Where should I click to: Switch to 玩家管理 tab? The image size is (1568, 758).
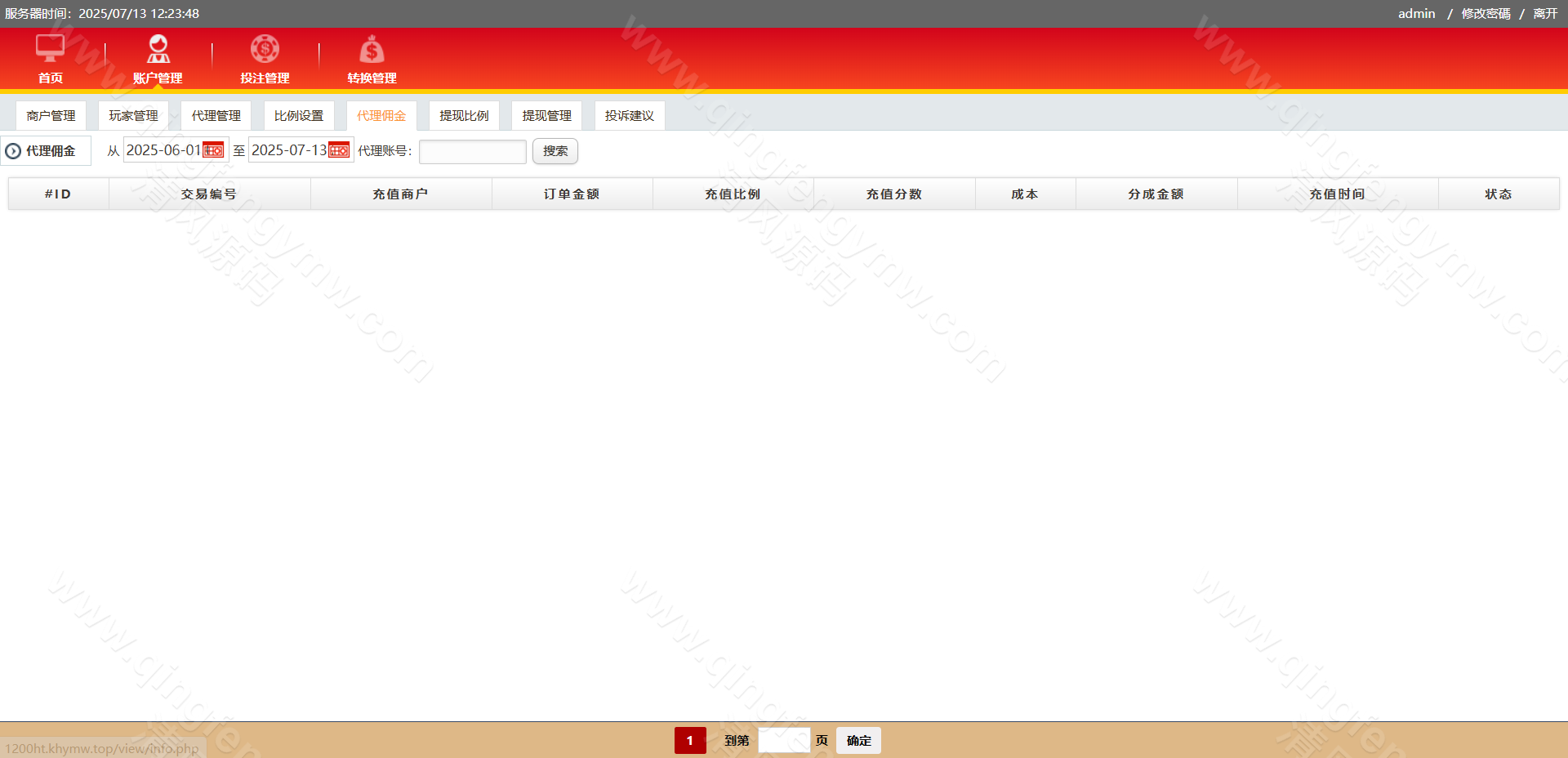point(133,116)
